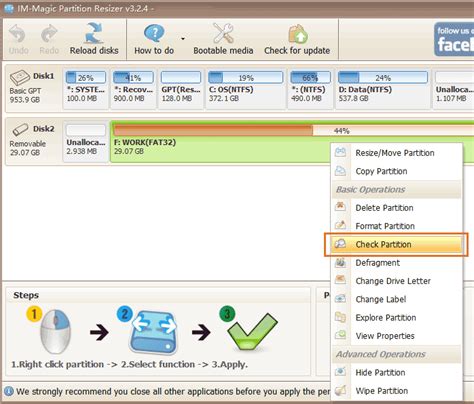
Task: Choose Defragment from context menu
Action: click(397, 263)
